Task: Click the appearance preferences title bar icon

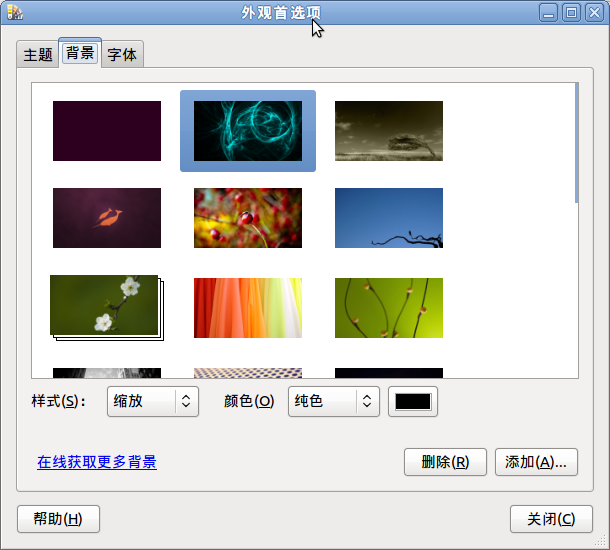Action: 15,12
